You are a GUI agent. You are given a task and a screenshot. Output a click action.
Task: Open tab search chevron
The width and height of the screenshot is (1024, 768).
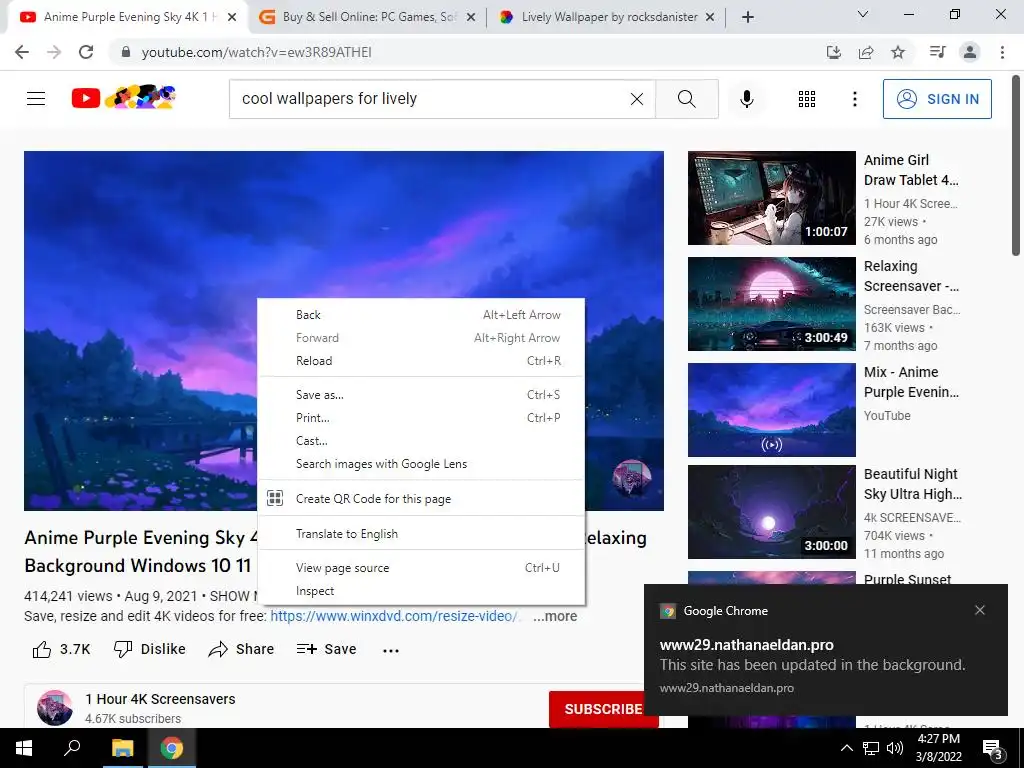tap(863, 14)
